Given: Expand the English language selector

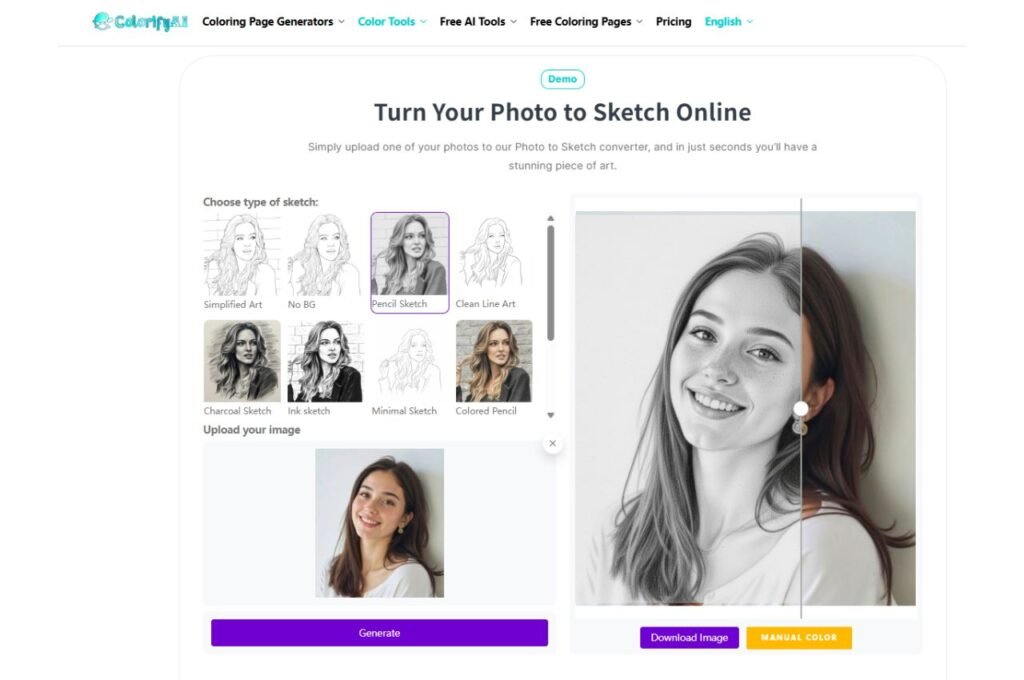Looking at the screenshot, I should point(729,21).
